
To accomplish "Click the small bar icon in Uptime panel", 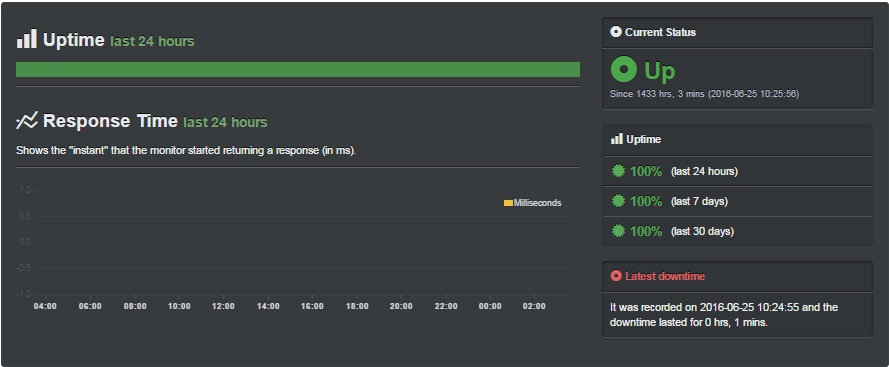I will pos(617,139).
